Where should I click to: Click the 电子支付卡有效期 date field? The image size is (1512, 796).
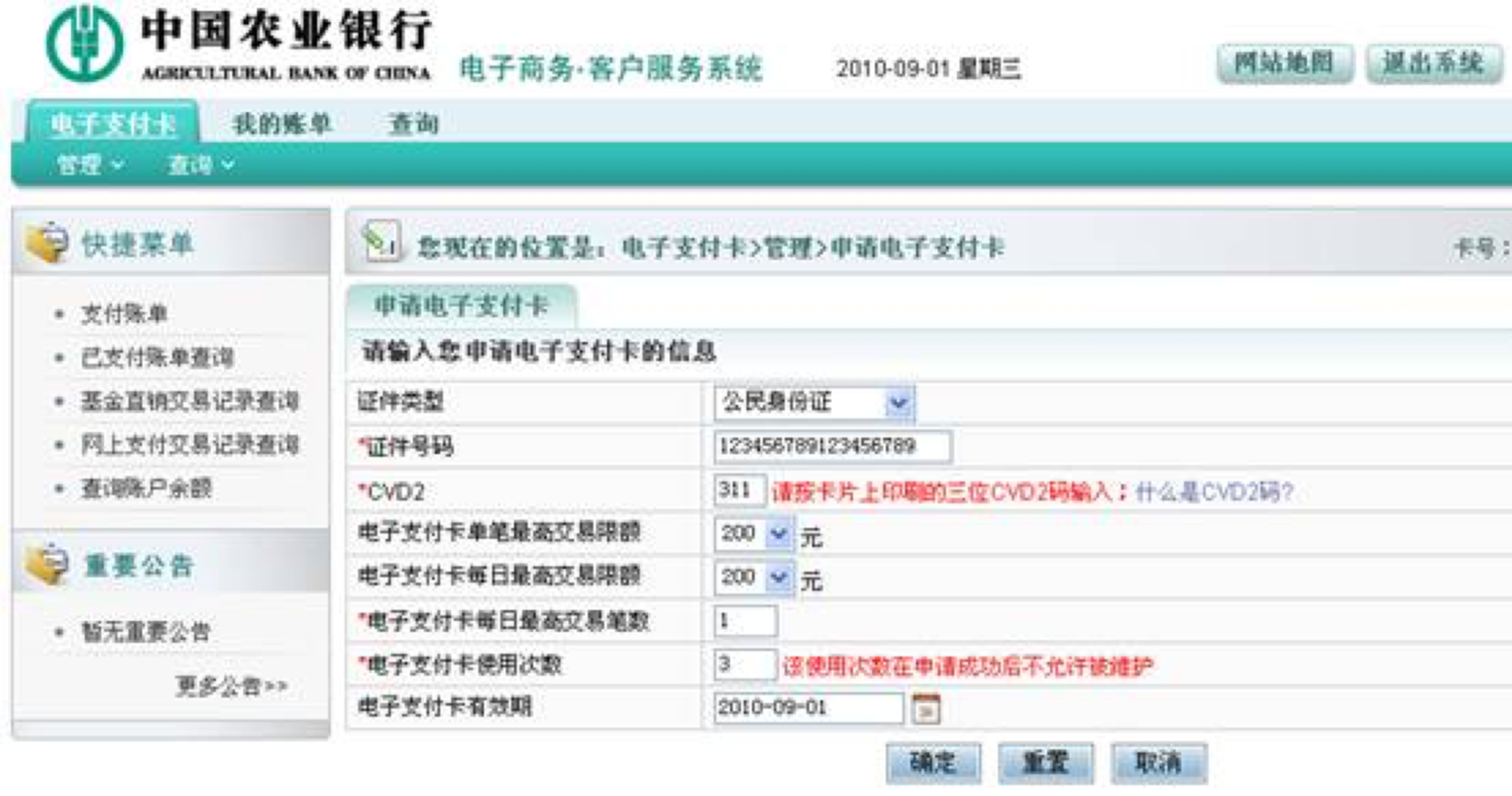[x=809, y=708]
